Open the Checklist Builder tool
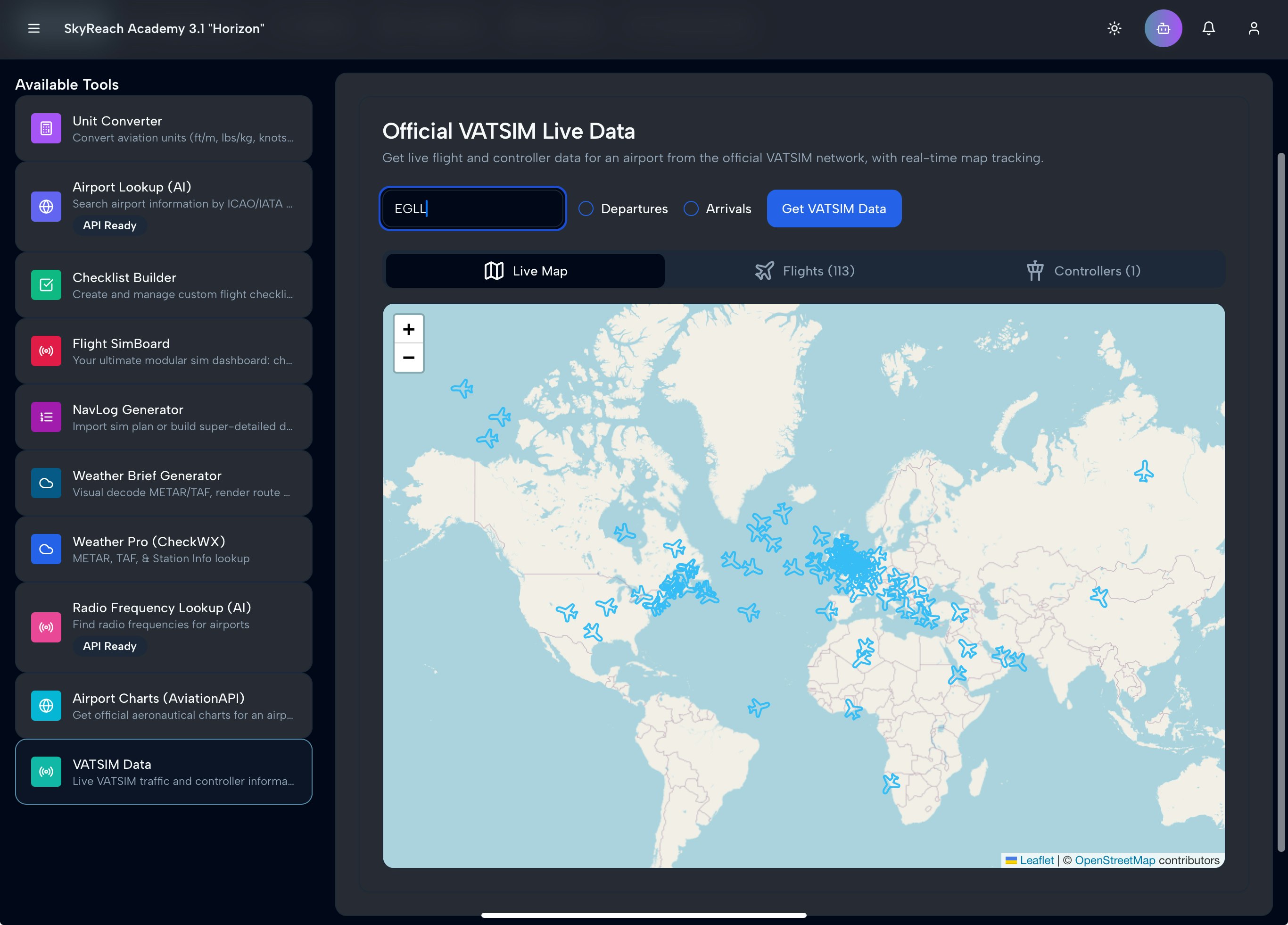 pyautogui.click(x=164, y=284)
